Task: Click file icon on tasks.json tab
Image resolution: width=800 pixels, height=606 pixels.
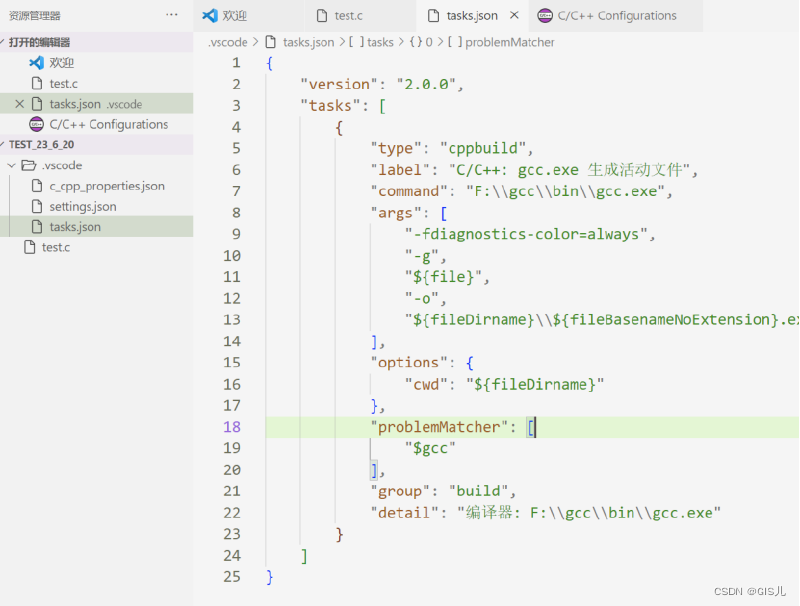Action: tap(433, 16)
